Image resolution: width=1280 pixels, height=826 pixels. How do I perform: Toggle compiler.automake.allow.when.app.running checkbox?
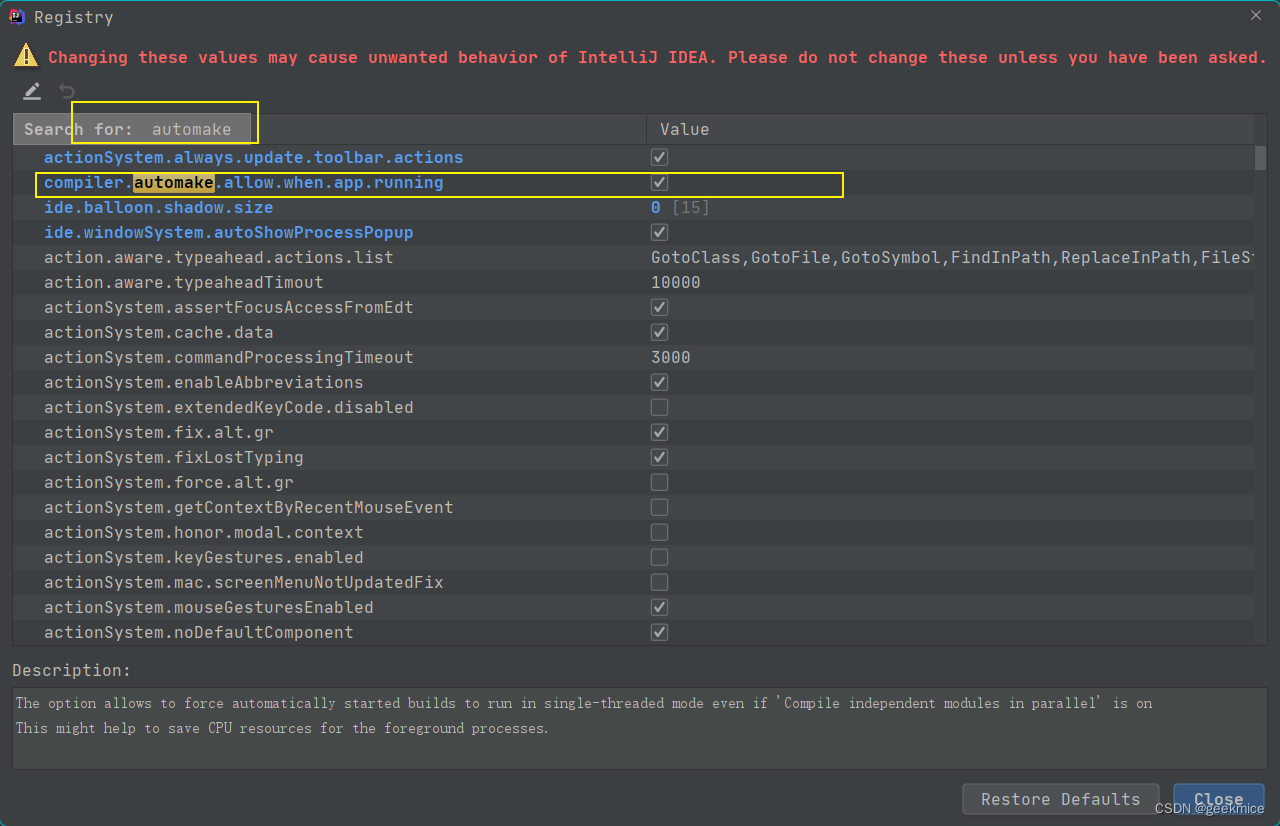659,182
